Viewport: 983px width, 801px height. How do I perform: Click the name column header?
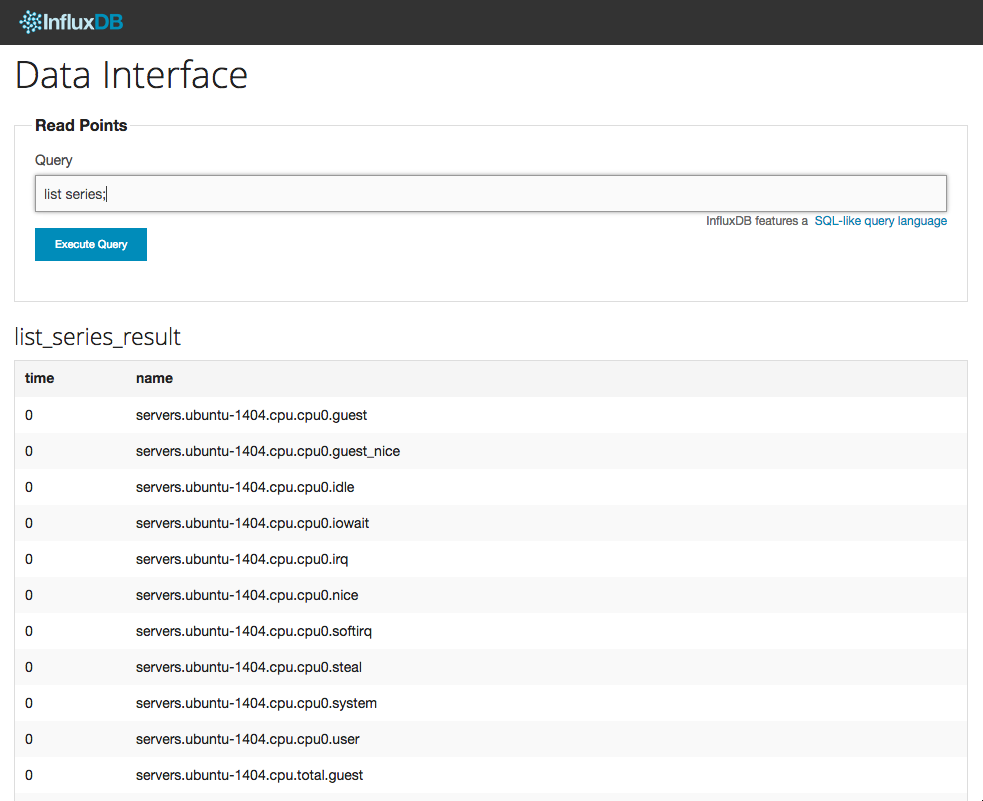[154, 379]
